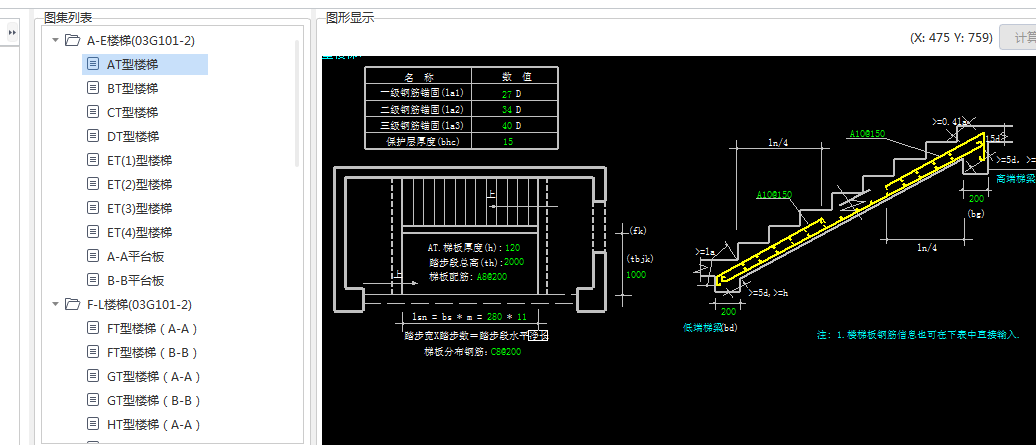Edit the lower A10@150 rebar label

(x=774, y=195)
